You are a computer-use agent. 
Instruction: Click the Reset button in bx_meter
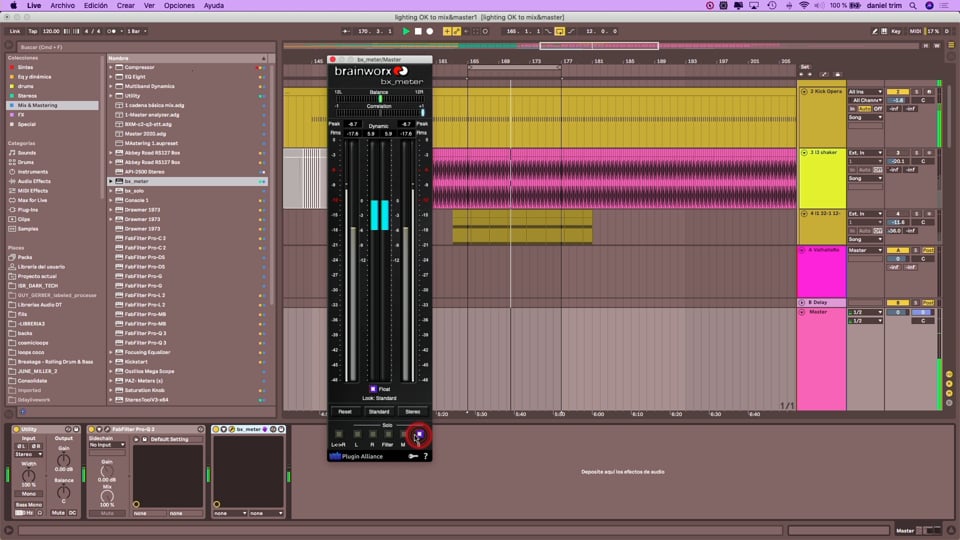(x=345, y=411)
